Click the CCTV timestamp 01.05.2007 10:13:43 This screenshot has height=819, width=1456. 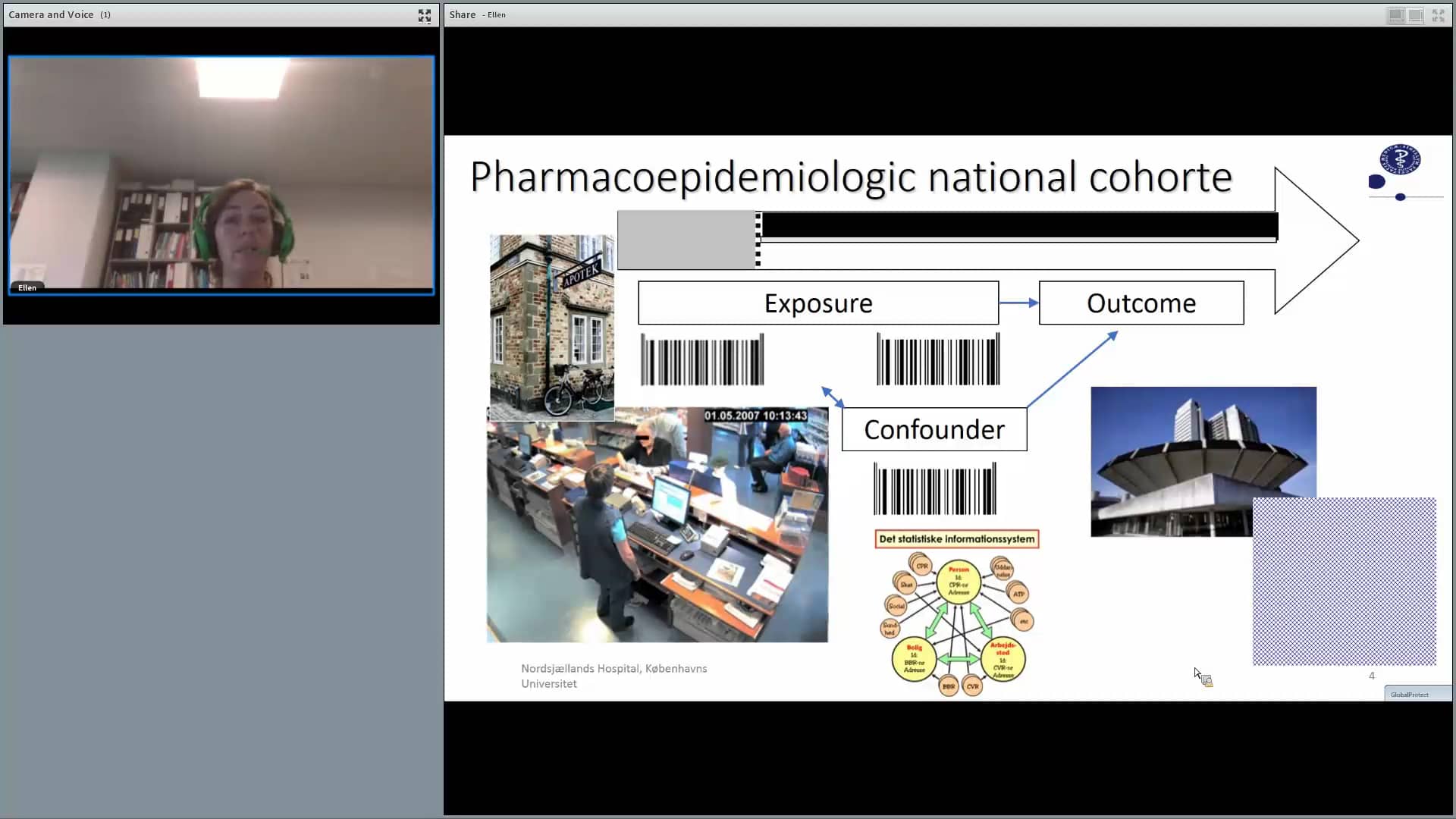[755, 416]
